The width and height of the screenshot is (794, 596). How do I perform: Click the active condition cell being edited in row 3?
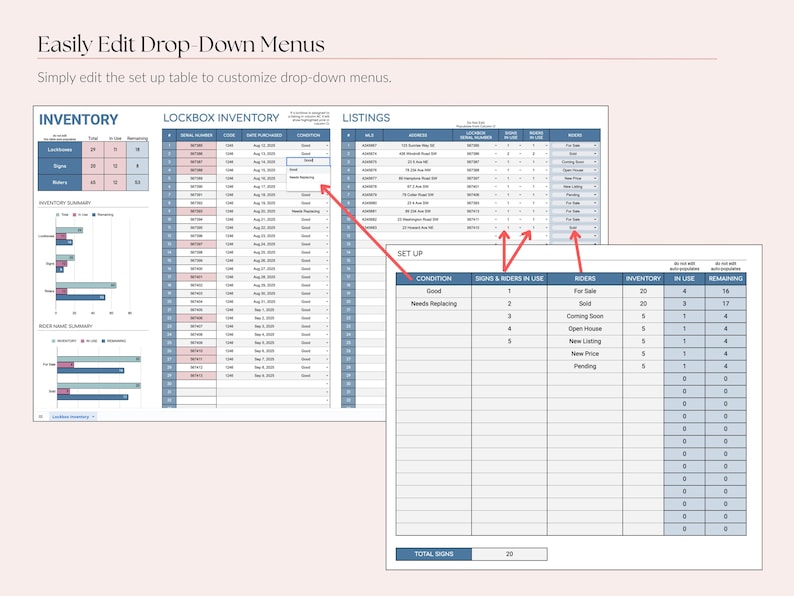point(308,161)
